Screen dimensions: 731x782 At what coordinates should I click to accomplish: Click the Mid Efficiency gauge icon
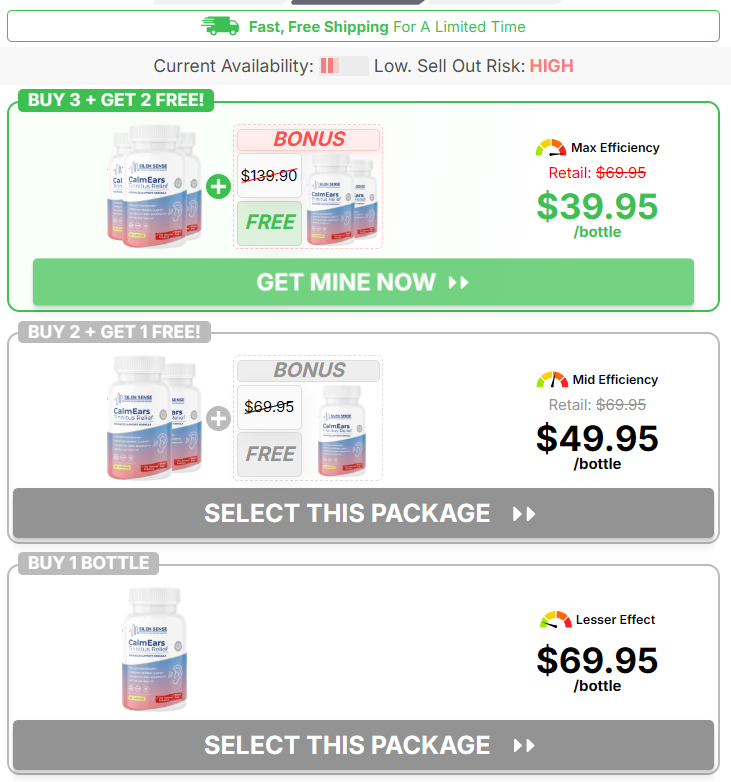(x=552, y=380)
